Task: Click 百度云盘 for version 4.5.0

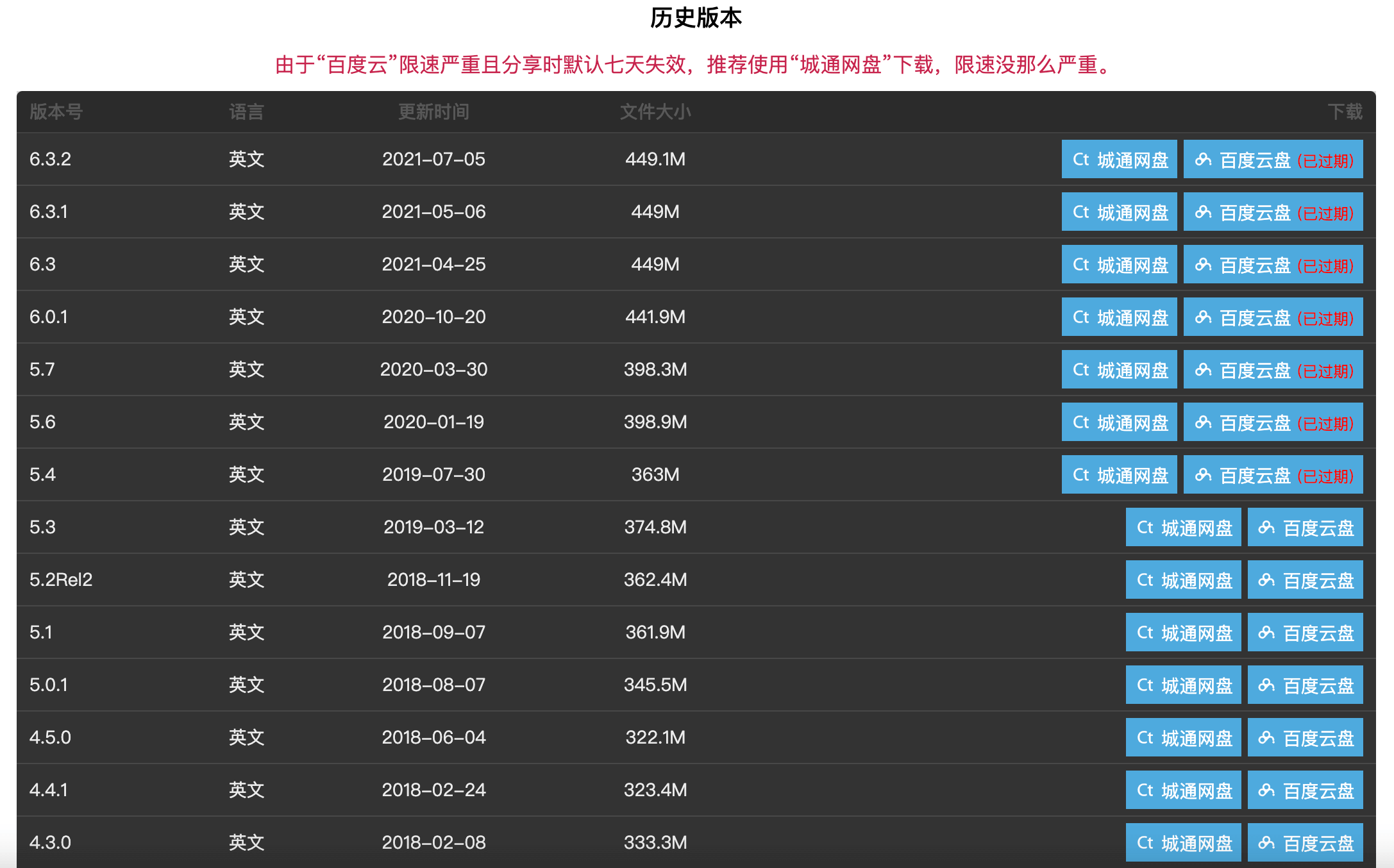Action: 1305,737
